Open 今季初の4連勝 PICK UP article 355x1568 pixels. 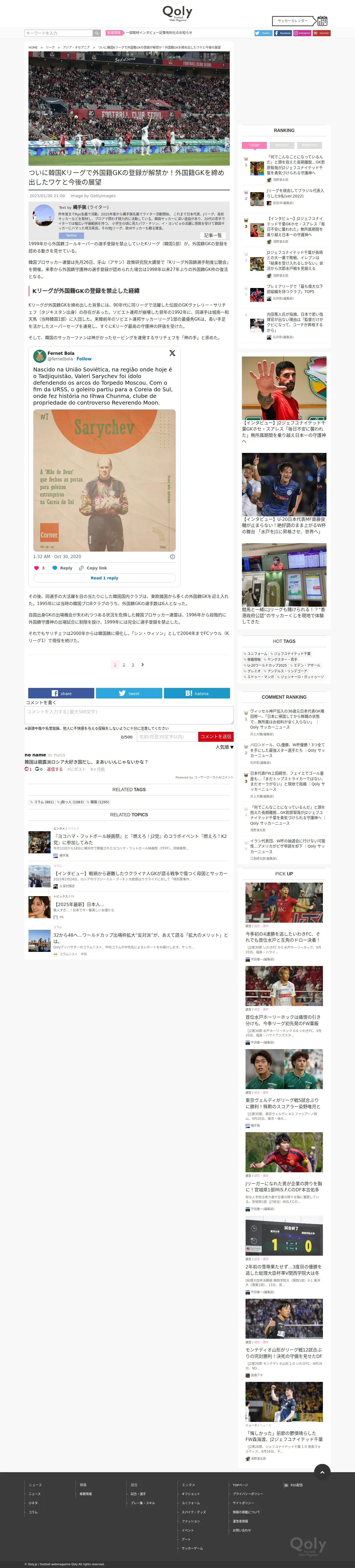284,937
